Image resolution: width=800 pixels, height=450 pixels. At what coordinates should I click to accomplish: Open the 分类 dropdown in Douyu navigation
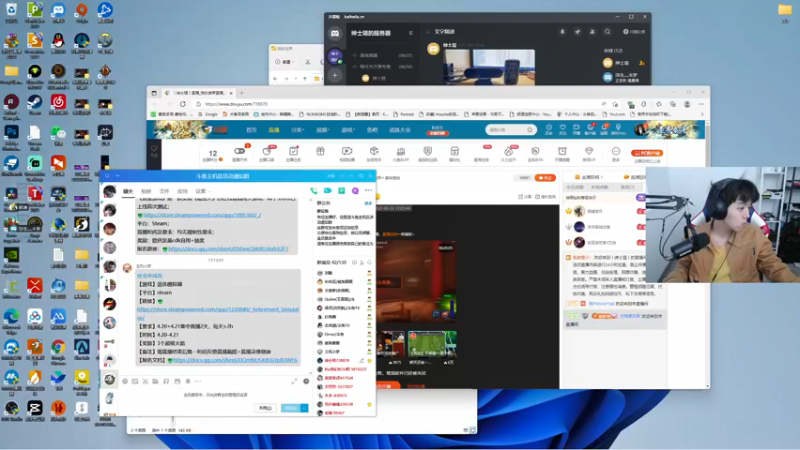297,130
